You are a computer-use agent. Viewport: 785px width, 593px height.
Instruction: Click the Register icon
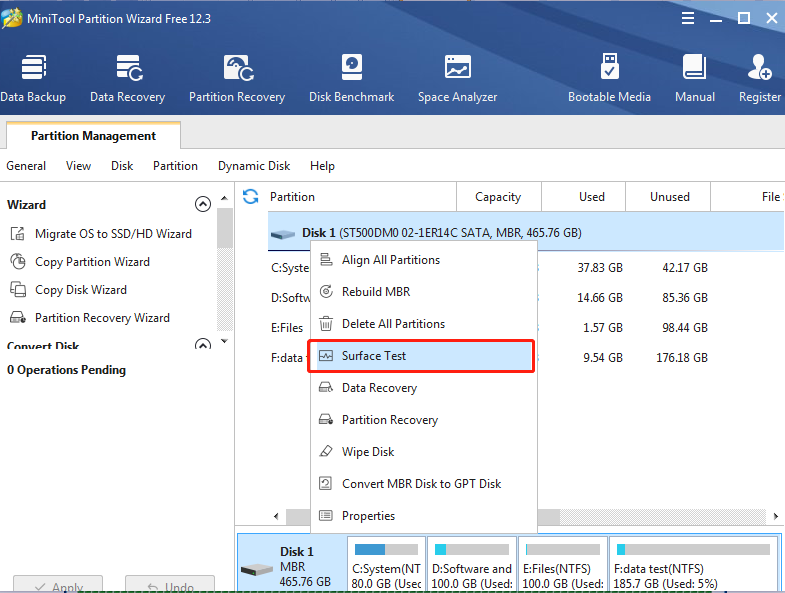click(x=759, y=67)
